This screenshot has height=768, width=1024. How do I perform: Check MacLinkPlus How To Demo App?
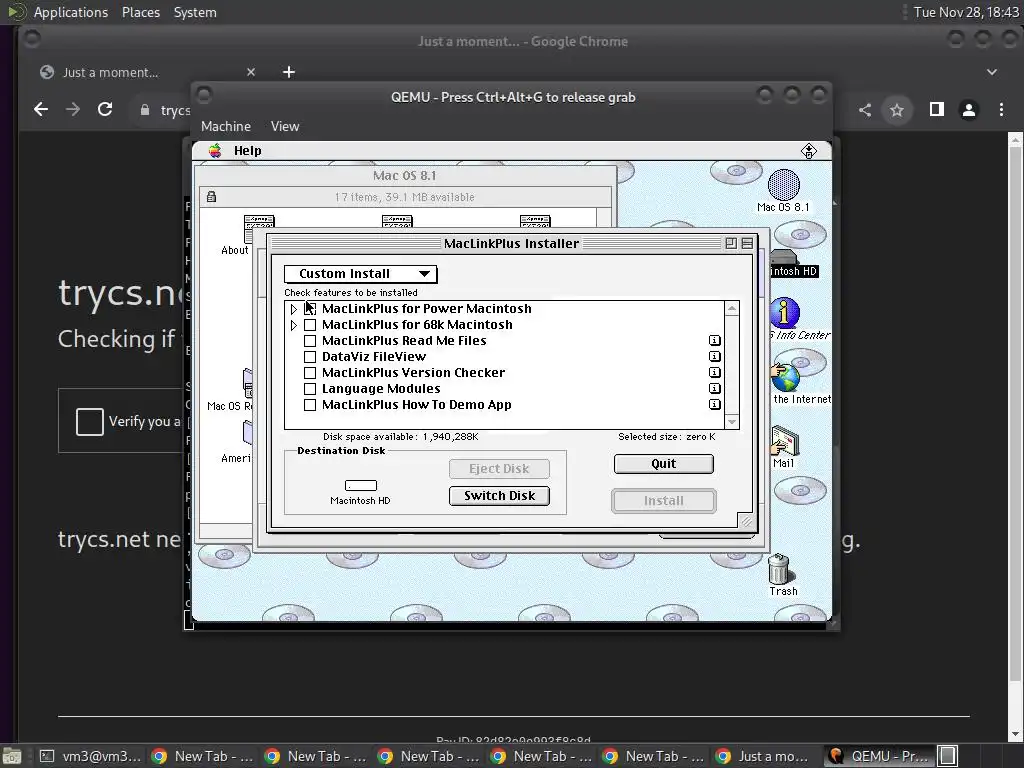coord(310,405)
